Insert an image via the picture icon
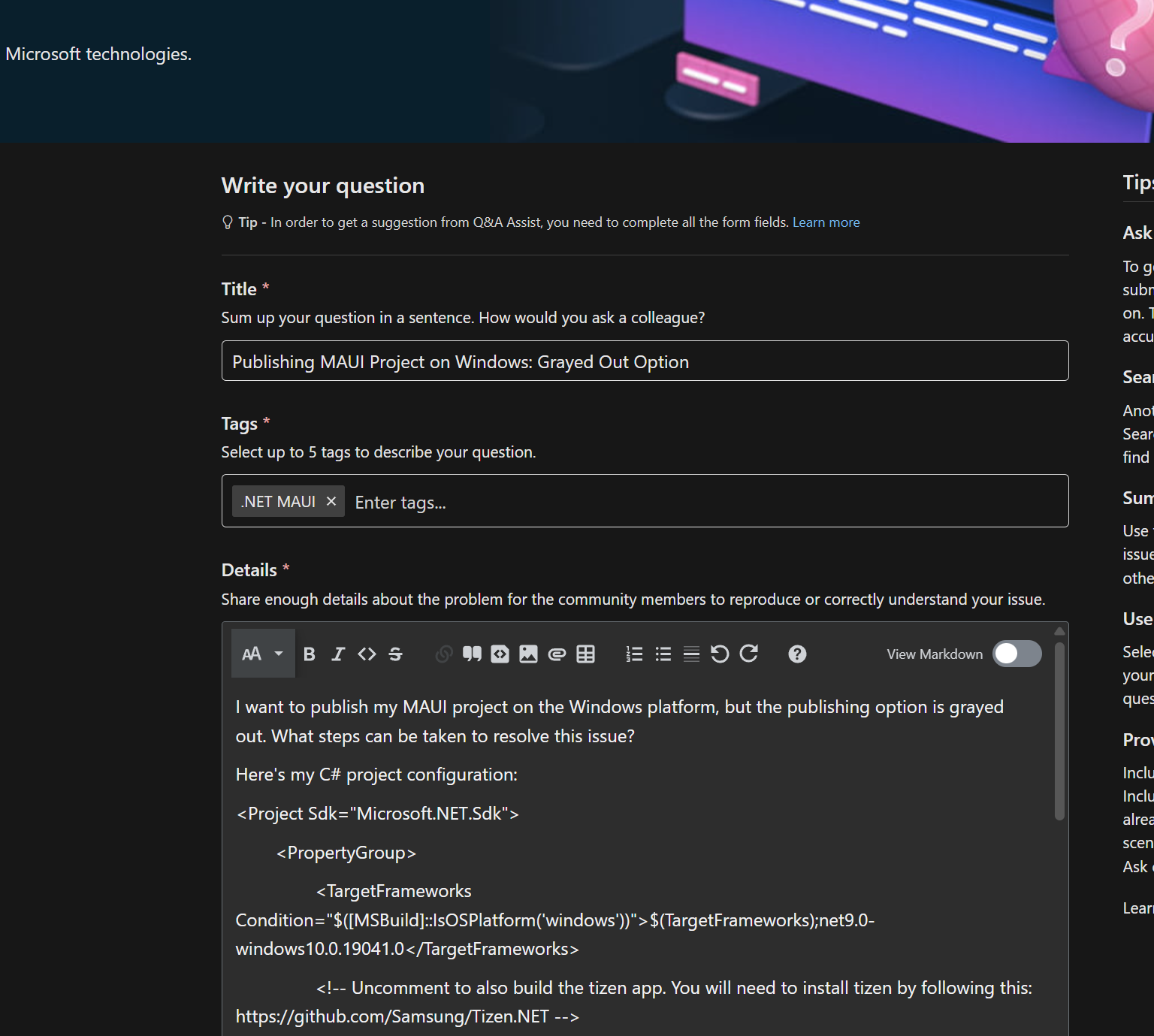This screenshot has width=1154, height=1036. pyautogui.click(x=528, y=654)
